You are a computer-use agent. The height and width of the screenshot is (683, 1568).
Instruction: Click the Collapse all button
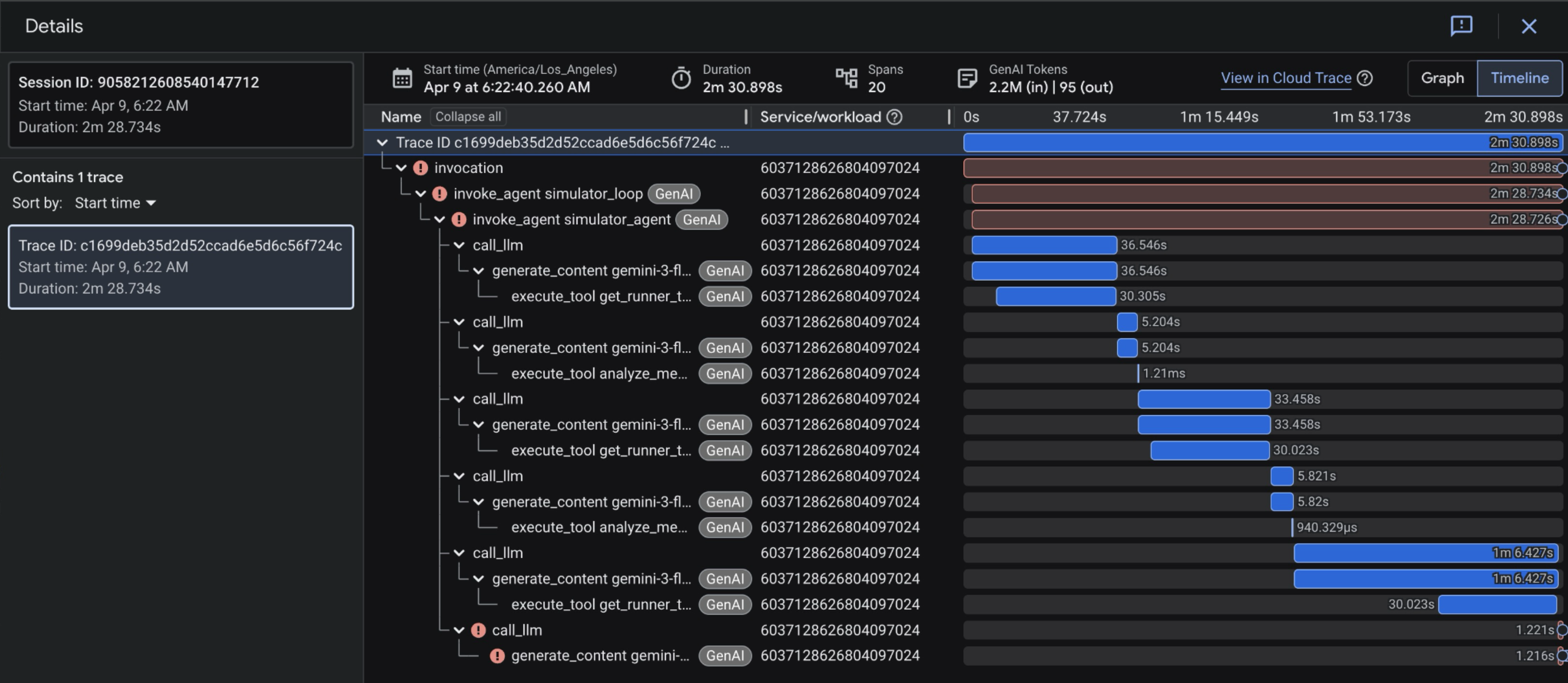(x=468, y=117)
